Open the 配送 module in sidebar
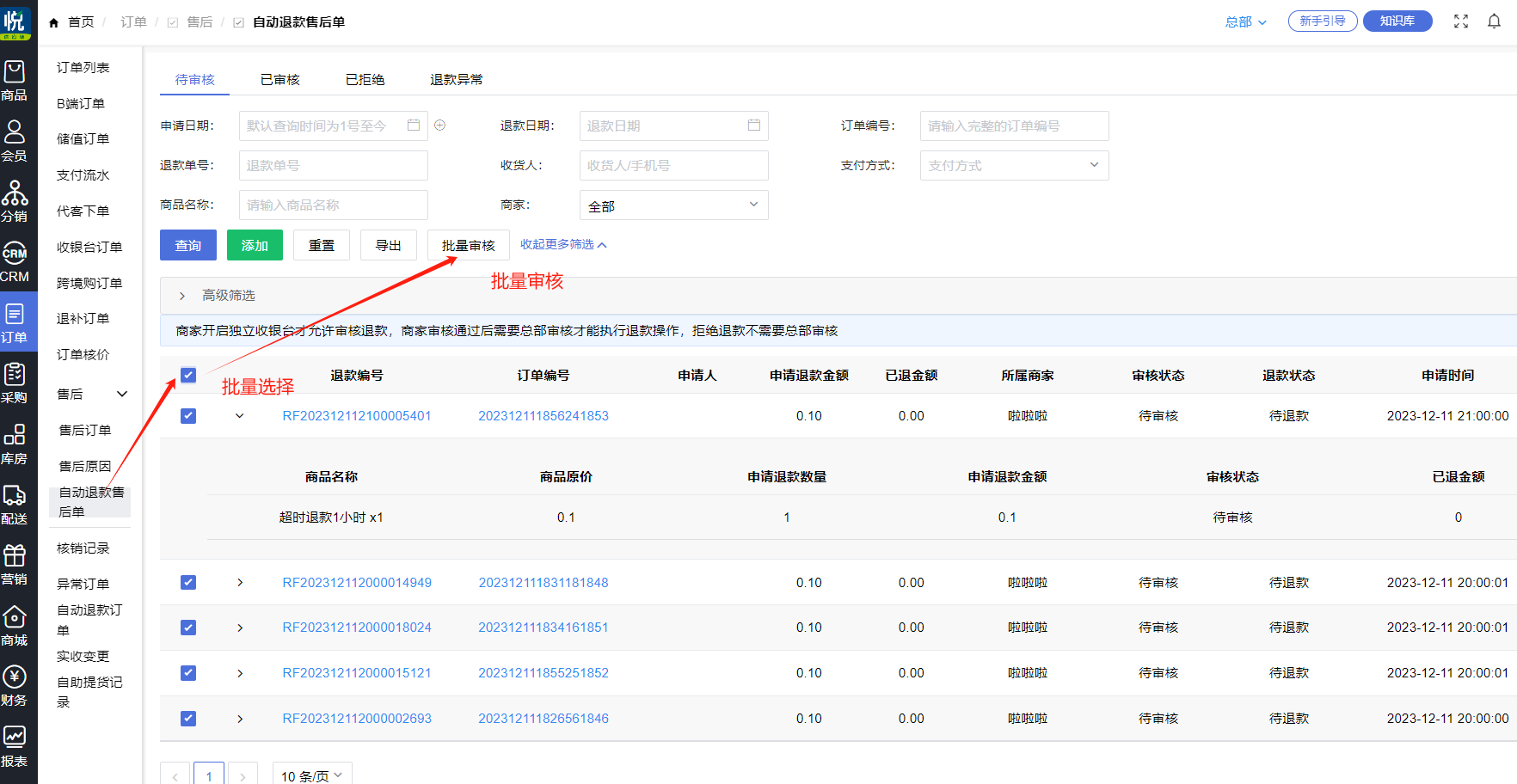The width and height of the screenshot is (1517, 784). pyautogui.click(x=15, y=505)
